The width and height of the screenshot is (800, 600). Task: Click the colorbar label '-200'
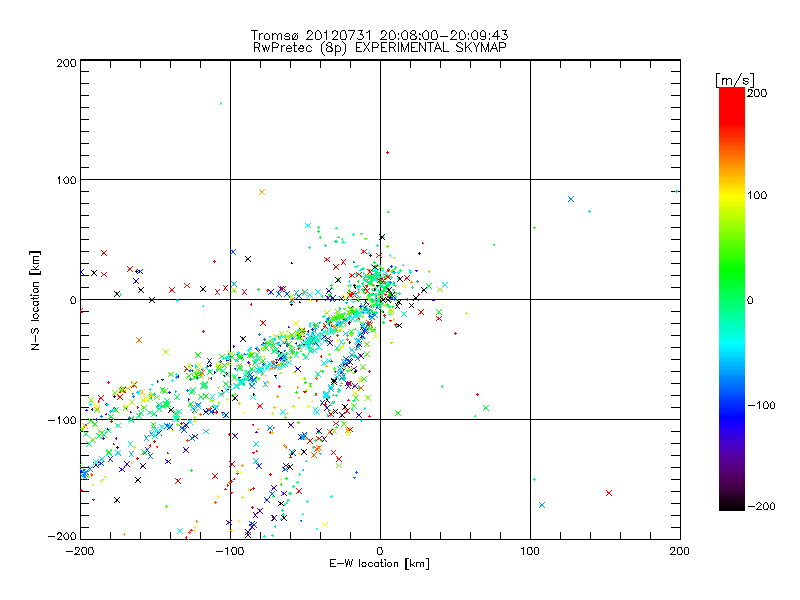point(761,506)
